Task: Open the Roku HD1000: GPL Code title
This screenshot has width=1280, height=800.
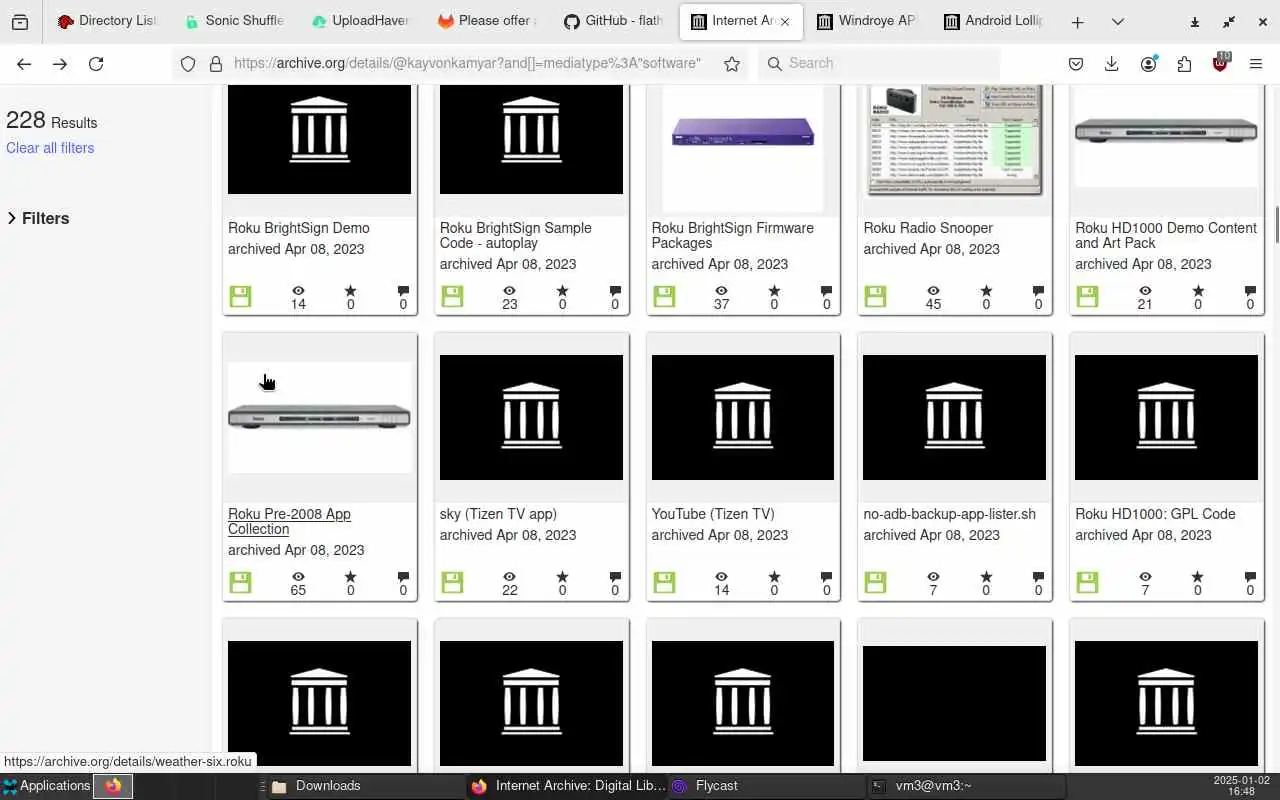Action: point(1155,514)
